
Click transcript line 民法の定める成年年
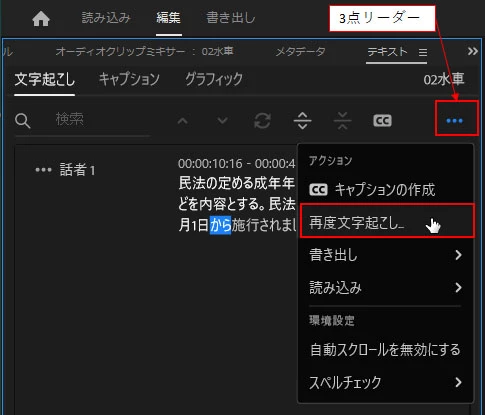[x=236, y=183]
